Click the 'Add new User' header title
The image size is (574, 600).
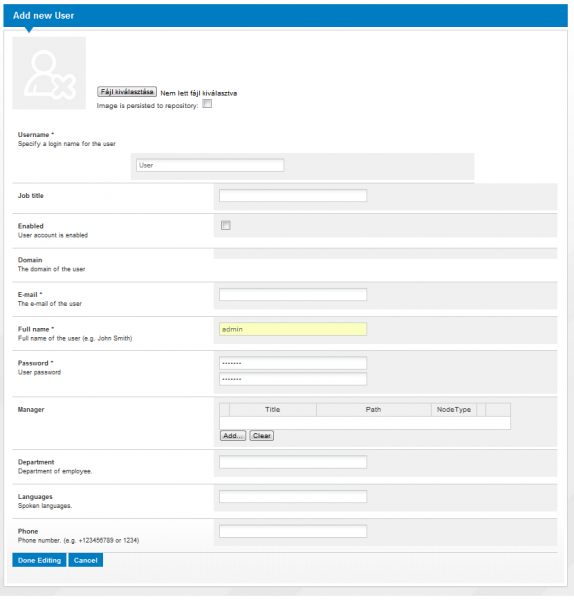[x=43, y=16]
